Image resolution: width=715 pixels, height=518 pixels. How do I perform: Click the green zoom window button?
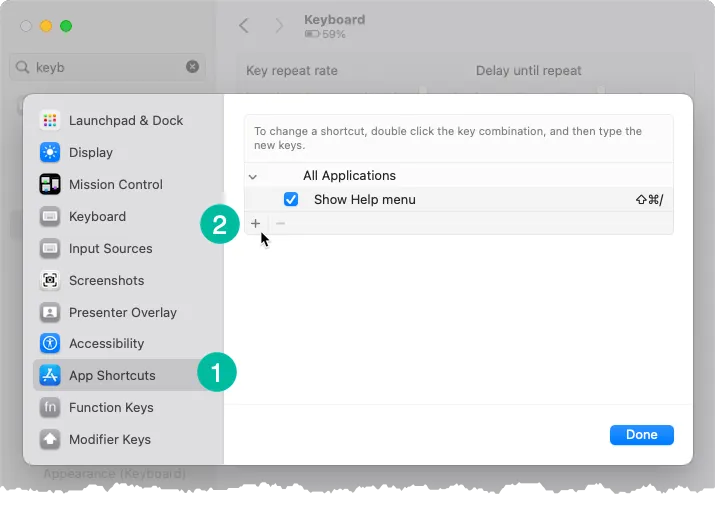(66, 26)
